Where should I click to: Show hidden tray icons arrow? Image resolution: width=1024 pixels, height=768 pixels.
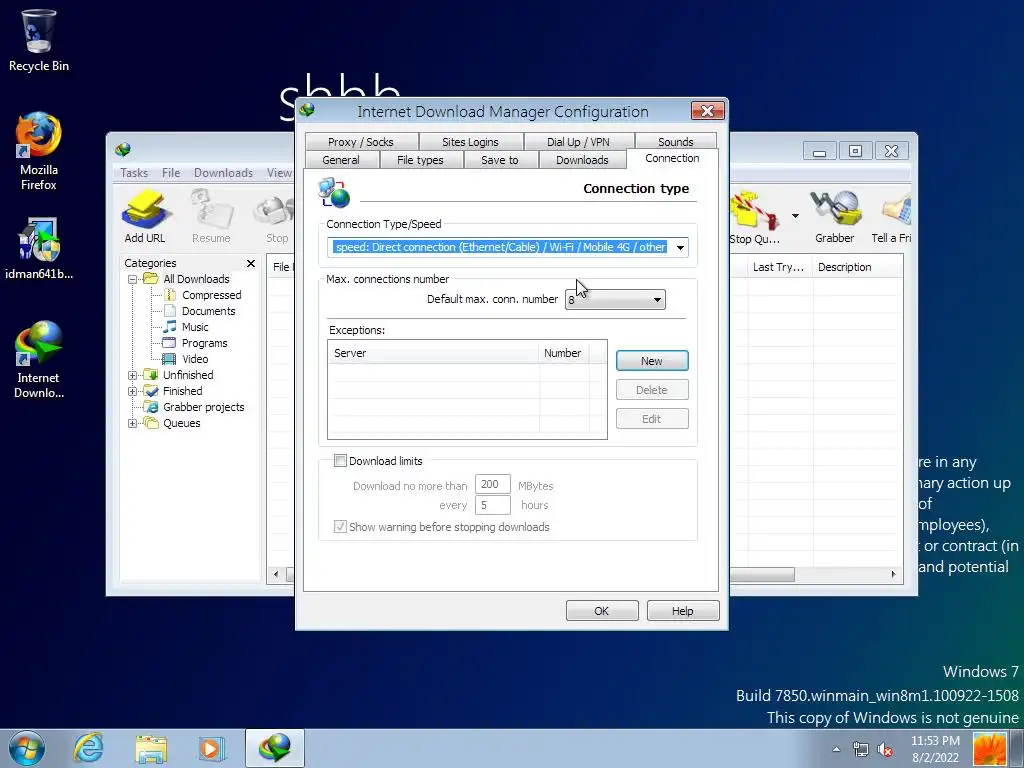(x=836, y=749)
